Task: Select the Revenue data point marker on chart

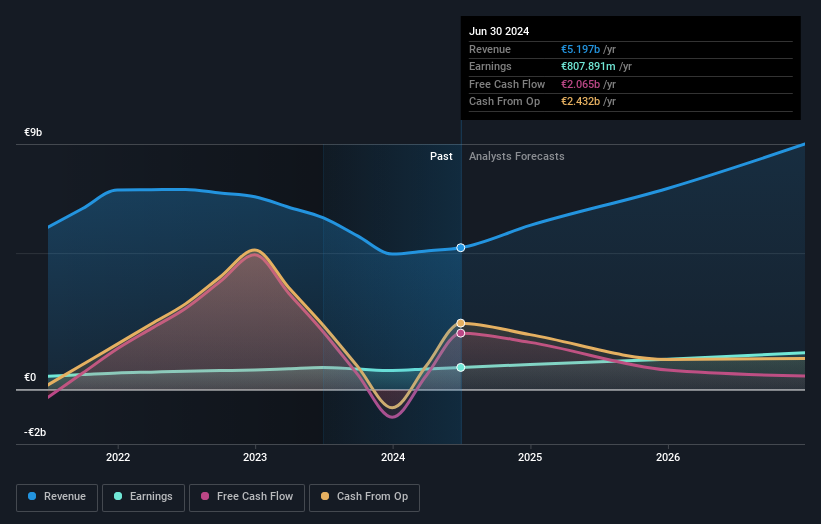Action: click(461, 248)
